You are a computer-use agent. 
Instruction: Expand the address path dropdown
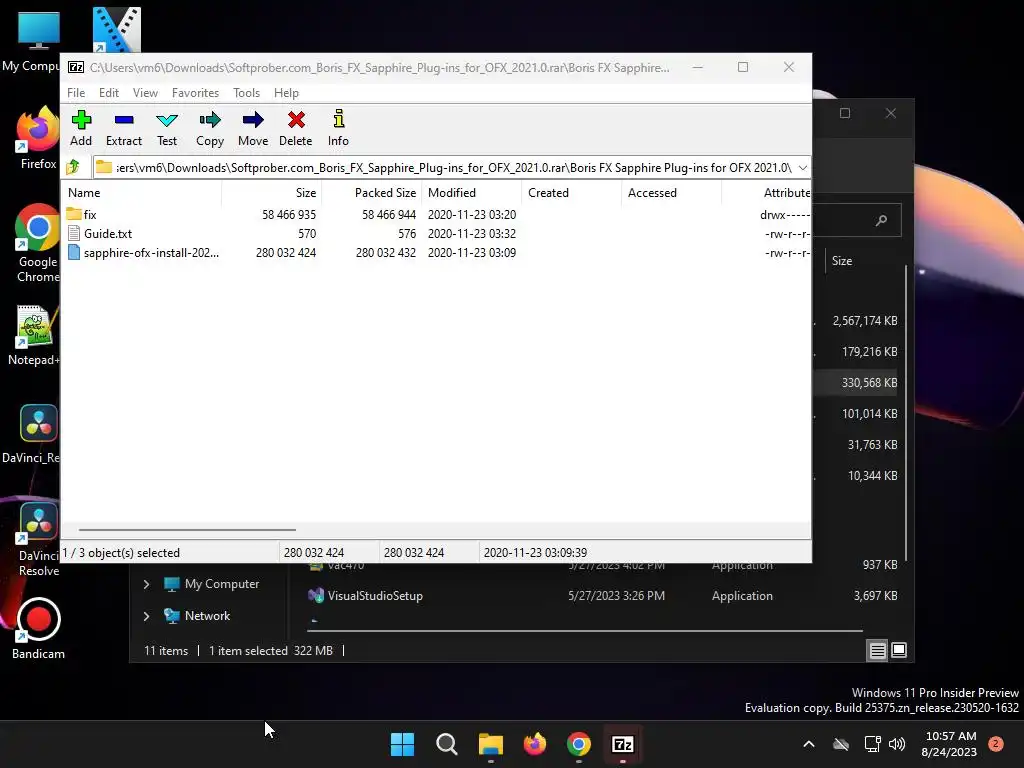803,168
